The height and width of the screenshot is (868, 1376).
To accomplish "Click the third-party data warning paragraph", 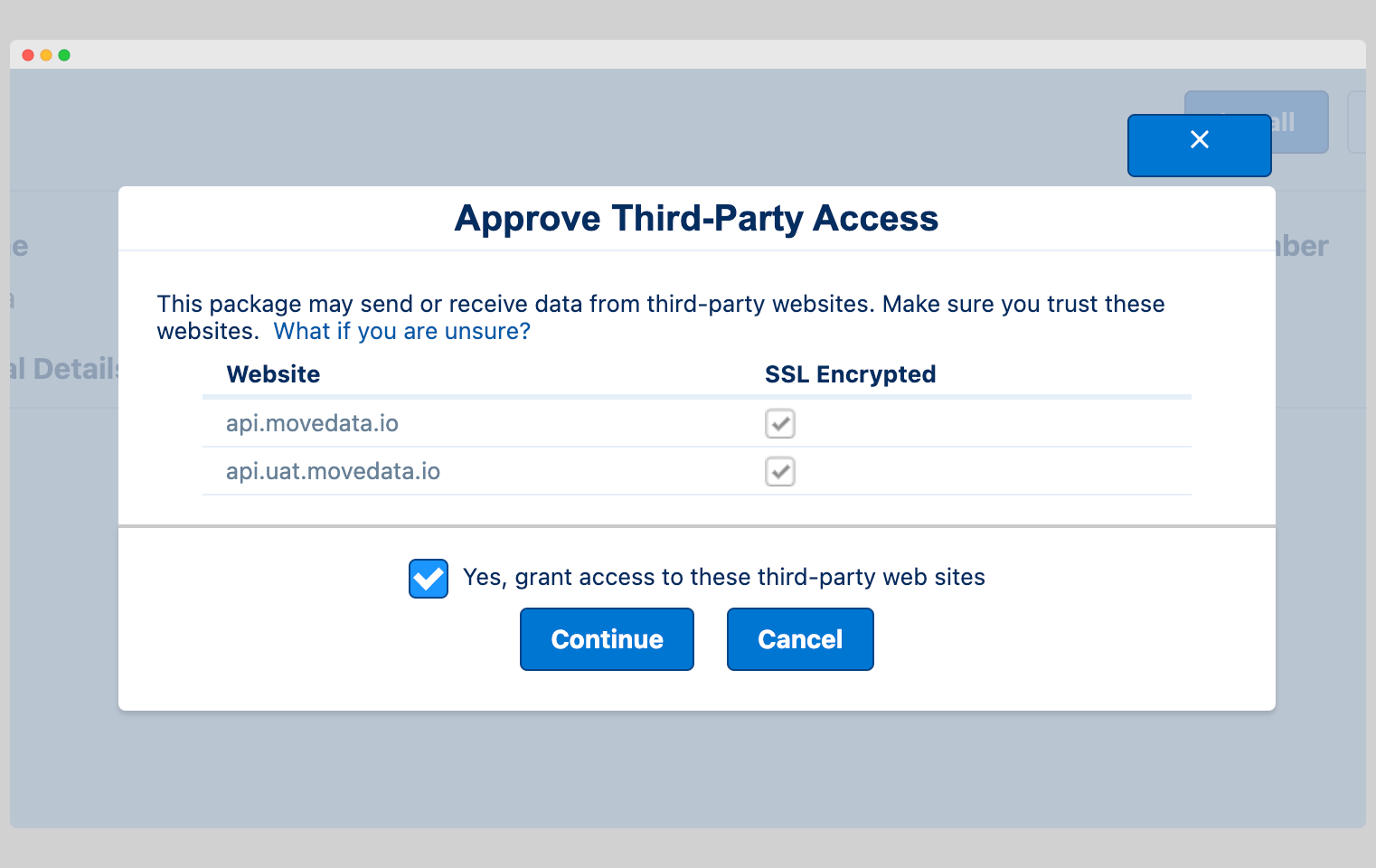I will coord(660,305).
